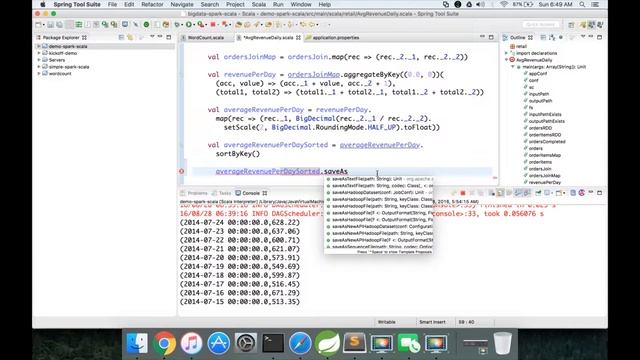The height and width of the screenshot is (360, 640).
Task: Click the Debug bug icon in toolbar
Action: pyautogui.click(x=178, y=25)
